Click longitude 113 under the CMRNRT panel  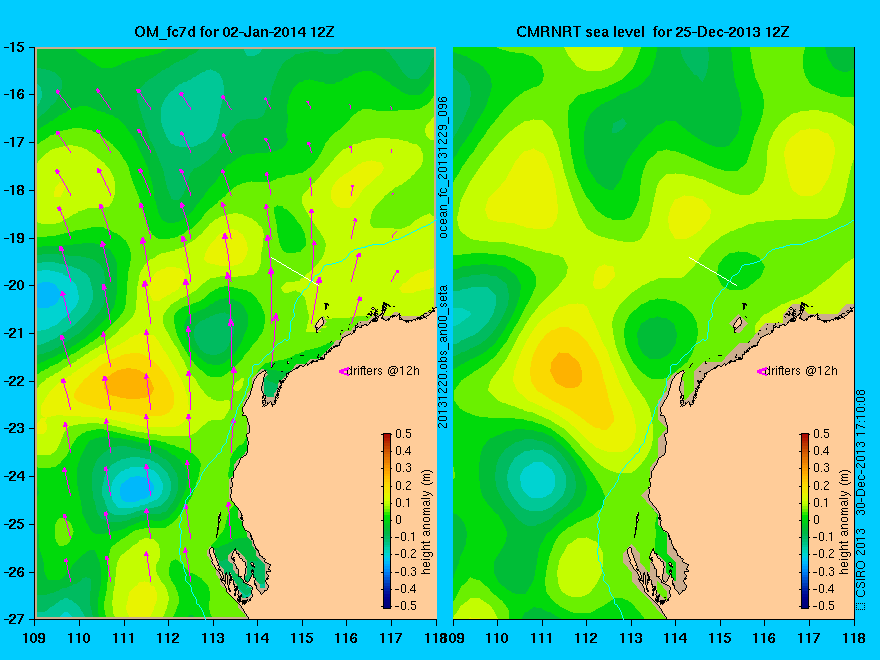[x=631, y=638]
